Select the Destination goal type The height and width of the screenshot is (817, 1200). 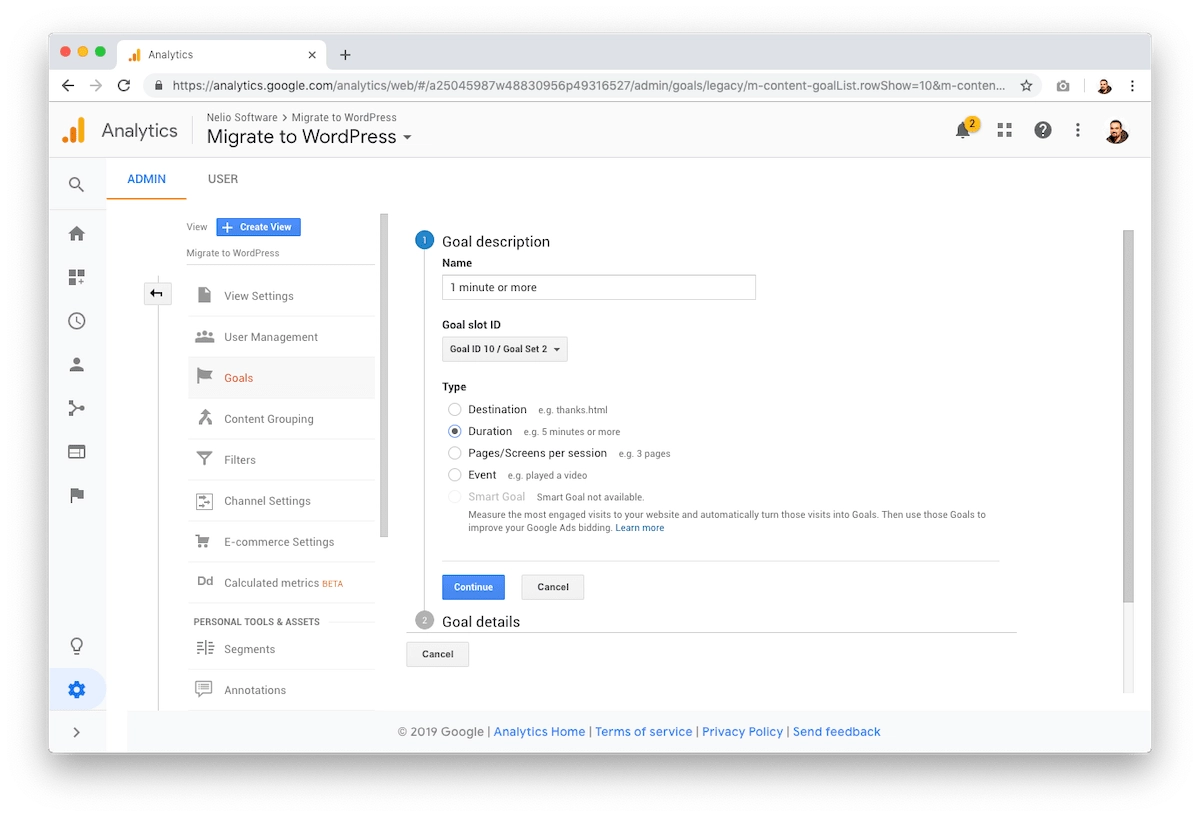point(454,409)
